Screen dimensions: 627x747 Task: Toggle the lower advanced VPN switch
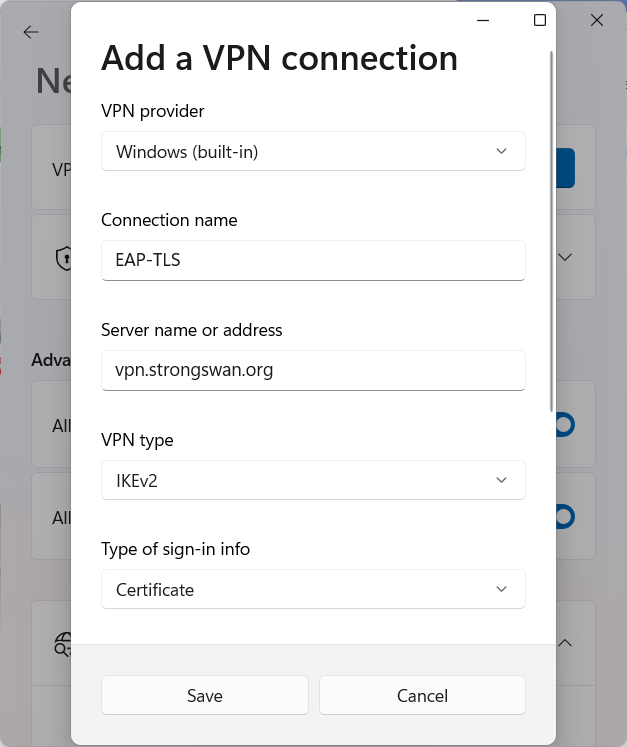click(x=564, y=517)
